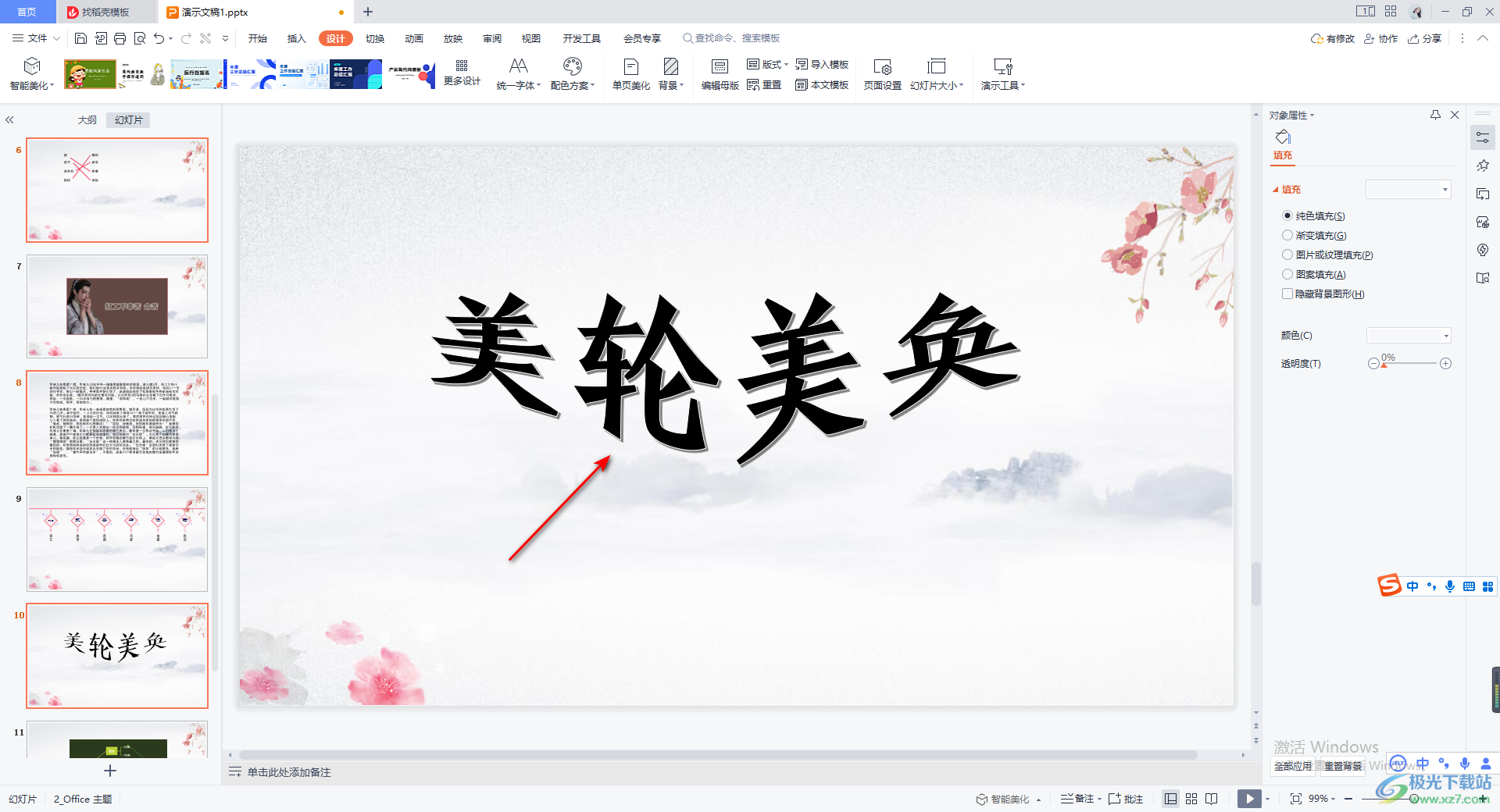Open 更多设计 more designs gallery

tap(462, 73)
